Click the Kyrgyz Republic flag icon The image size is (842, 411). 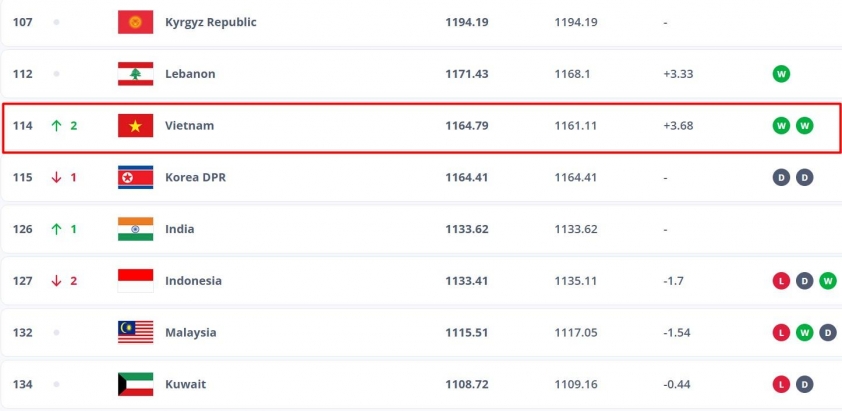(x=135, y=22)
